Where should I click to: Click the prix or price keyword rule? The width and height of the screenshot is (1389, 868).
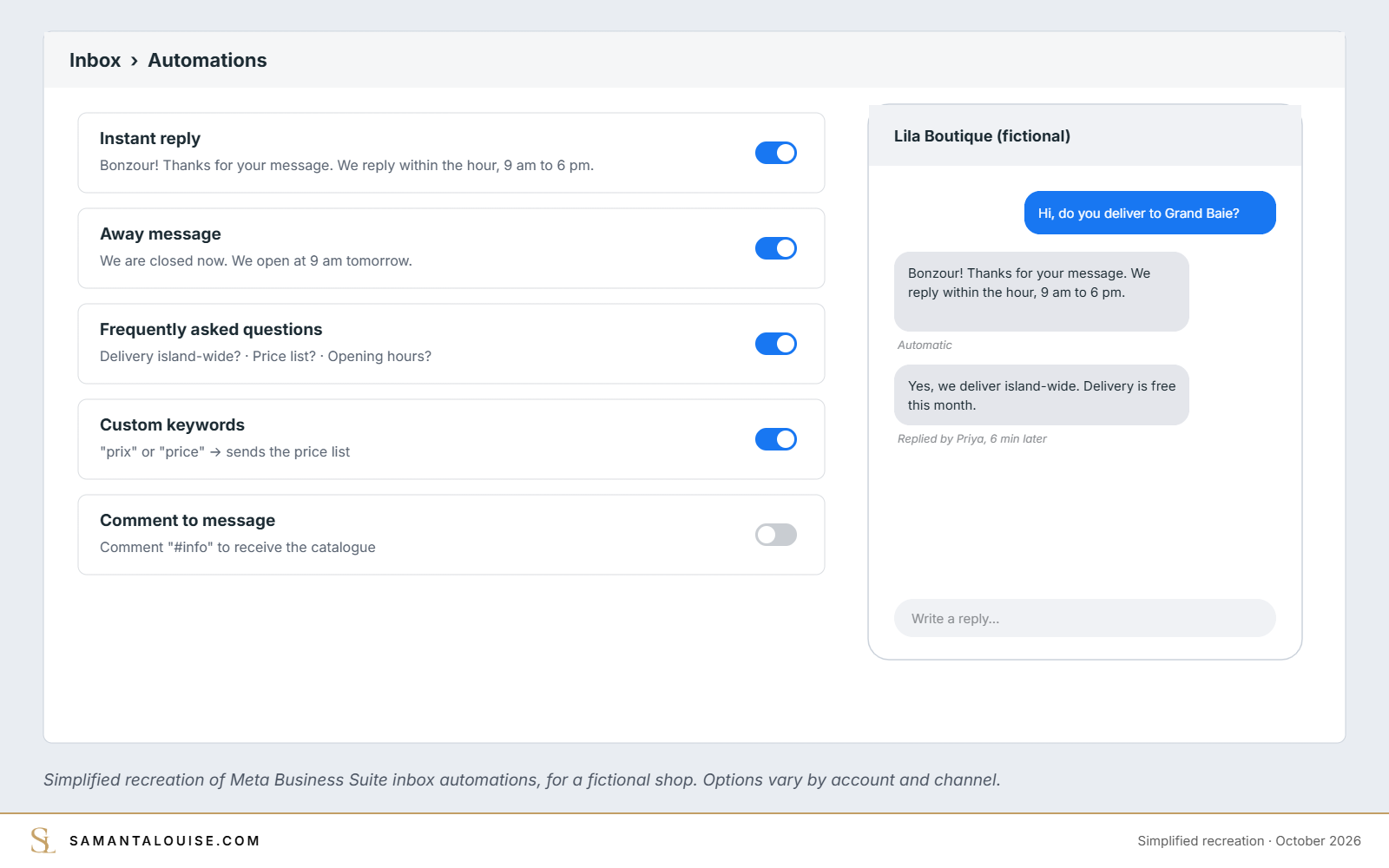point(225,452)
